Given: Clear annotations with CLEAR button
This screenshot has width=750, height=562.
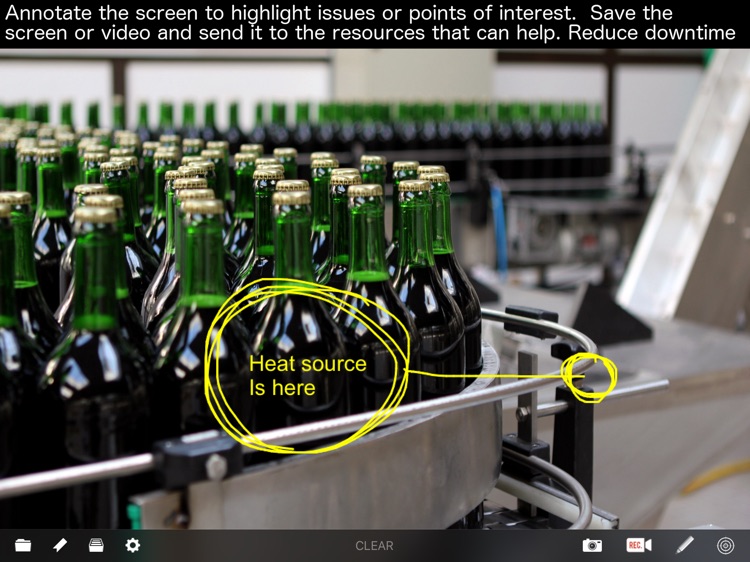Looking at the screenshot, I should click(375, 546).
